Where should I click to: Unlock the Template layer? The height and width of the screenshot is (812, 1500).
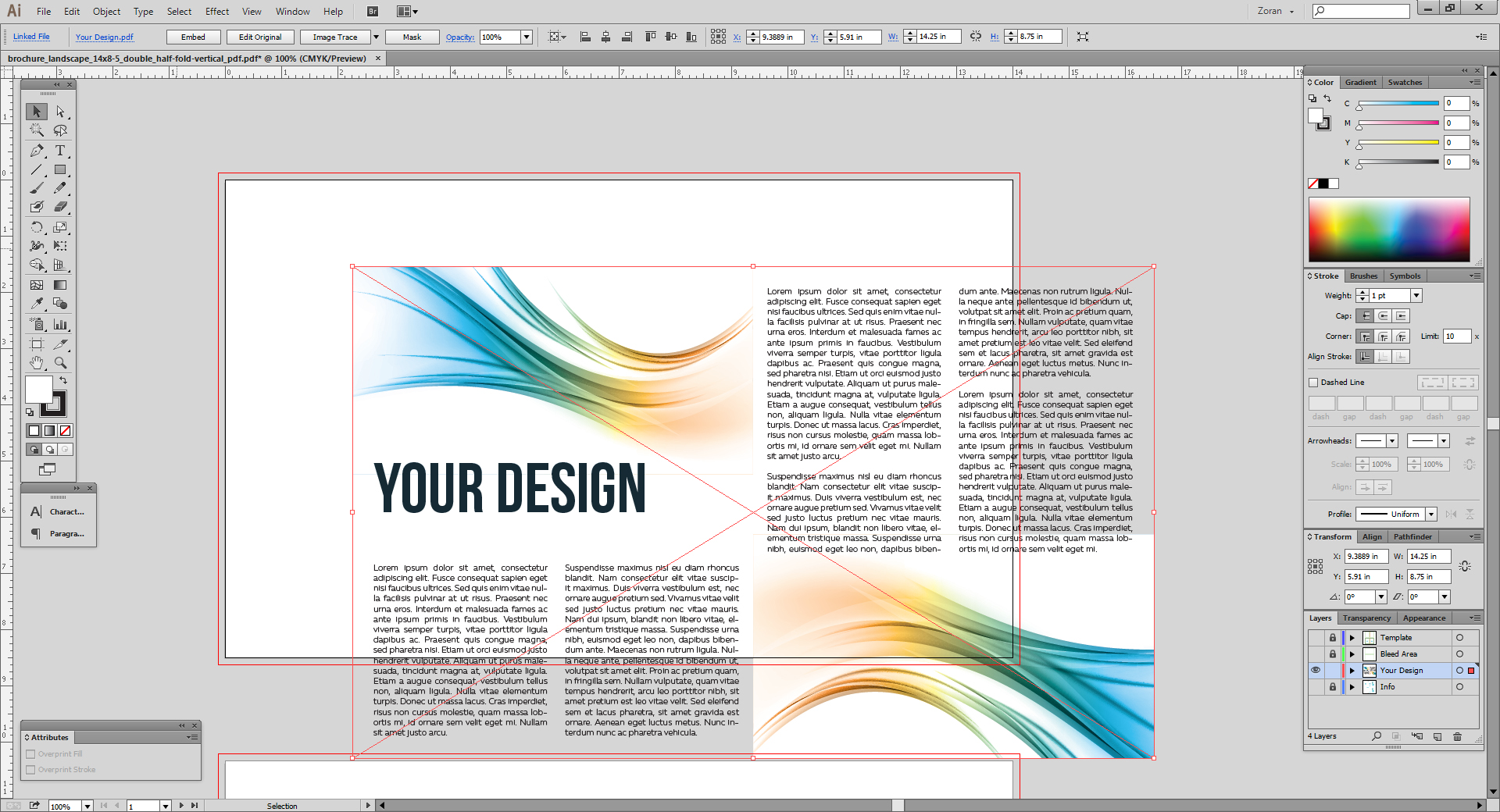tap(1333, 638)
